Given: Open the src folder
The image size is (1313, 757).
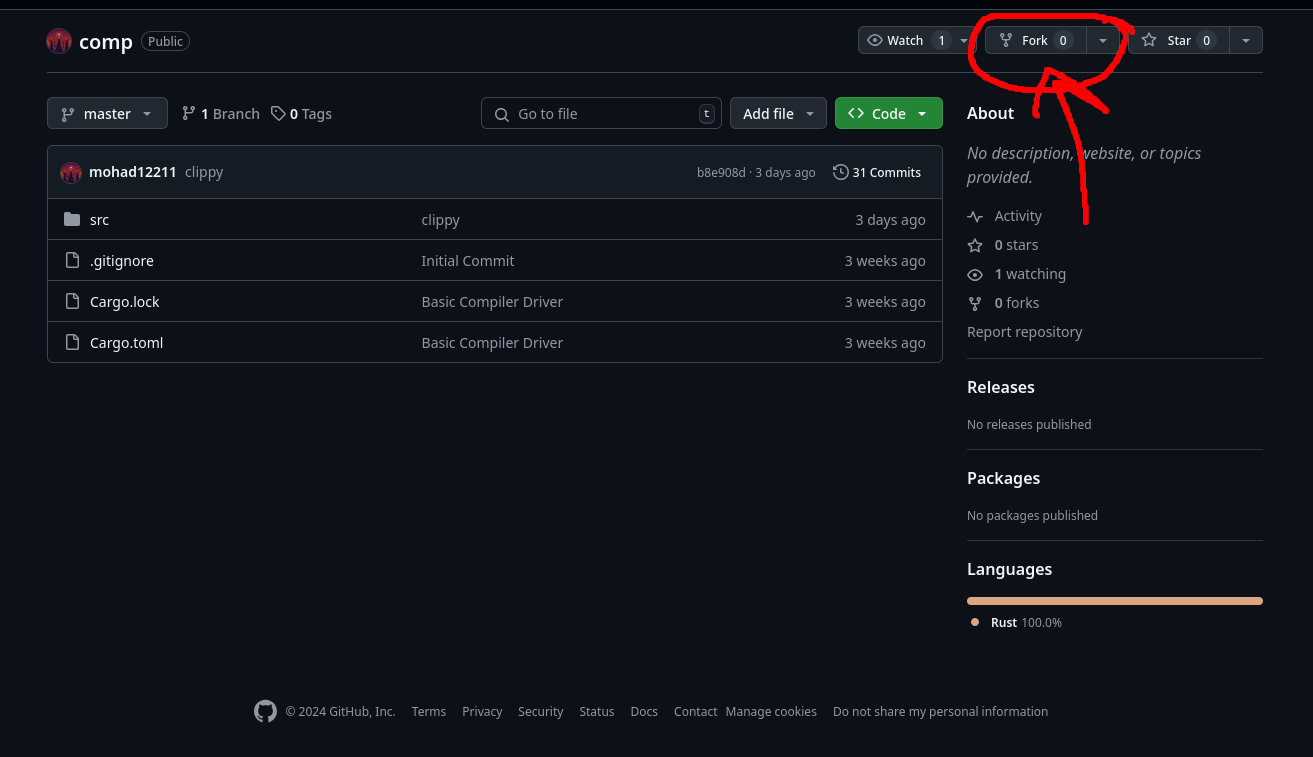Looking at the screenshot, I should click(99, 220).
